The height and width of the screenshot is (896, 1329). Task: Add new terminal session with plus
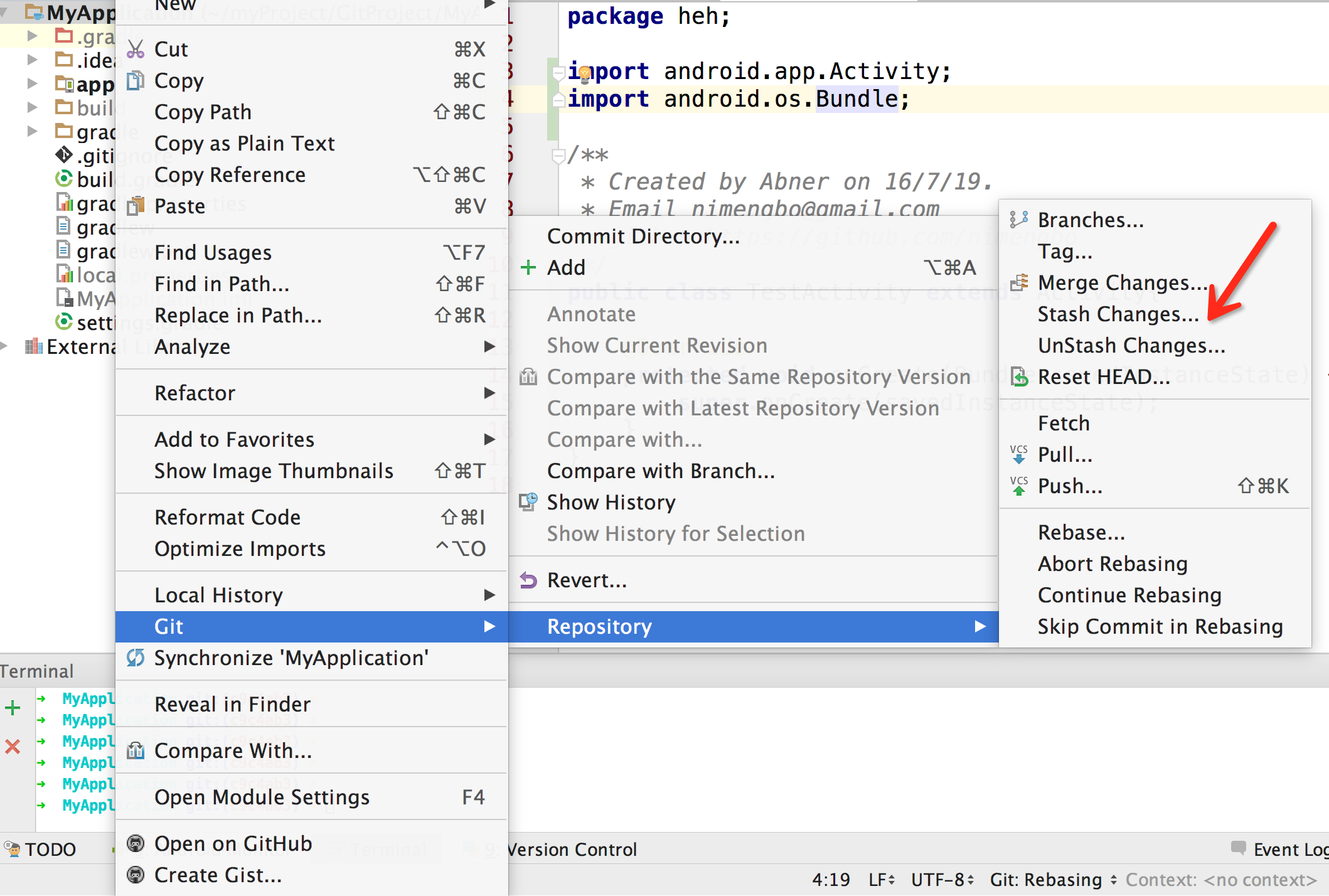tap(13, 708)
